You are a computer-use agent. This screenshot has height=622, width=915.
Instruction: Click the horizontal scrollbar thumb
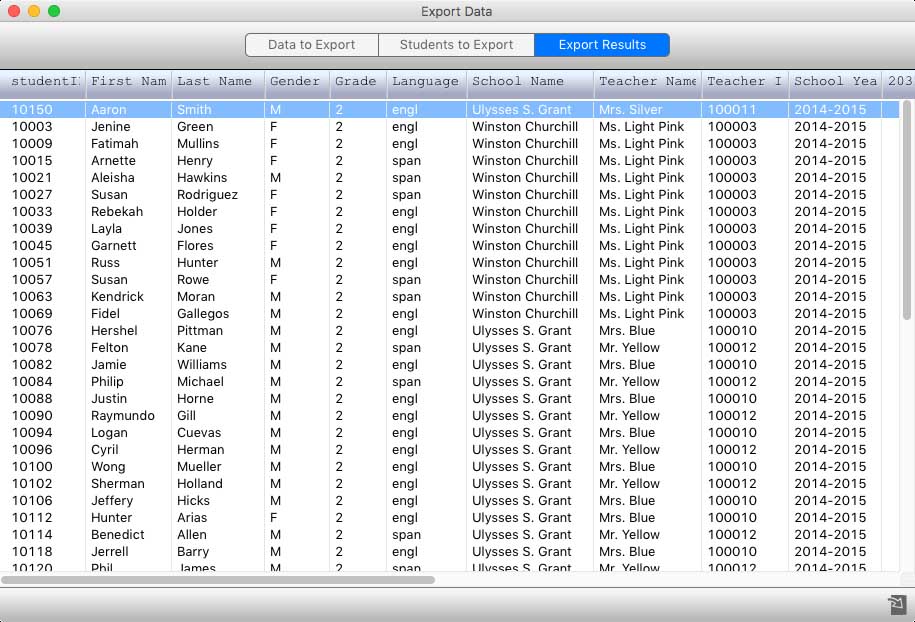pos(218,580)
